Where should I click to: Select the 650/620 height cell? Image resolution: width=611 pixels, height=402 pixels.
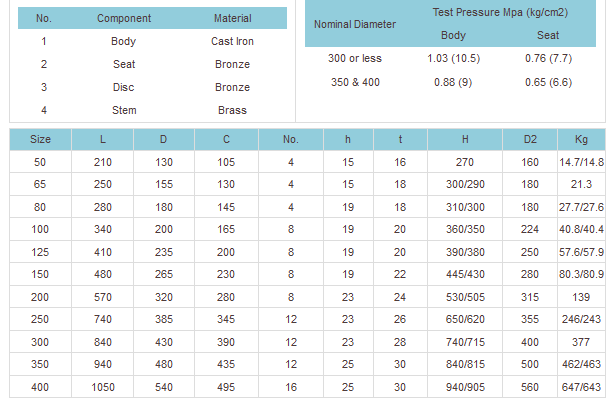point(465,318)
